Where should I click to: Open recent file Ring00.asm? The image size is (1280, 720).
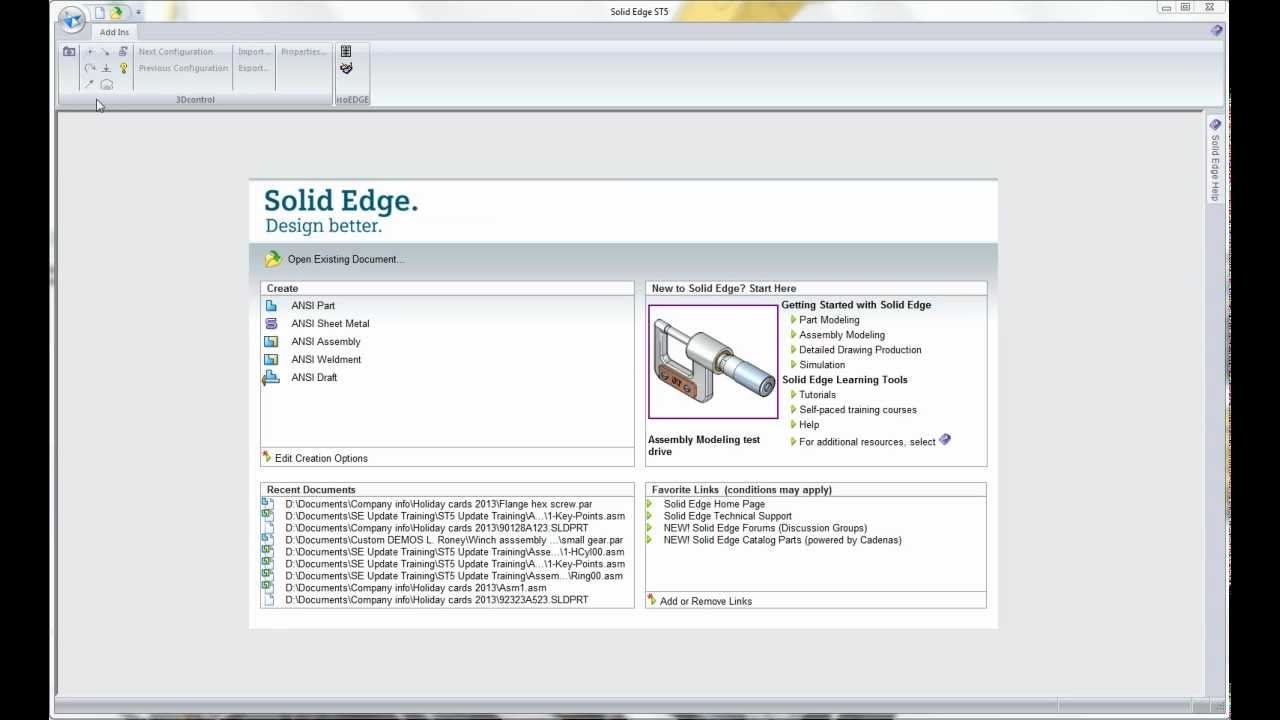[453, 576]
